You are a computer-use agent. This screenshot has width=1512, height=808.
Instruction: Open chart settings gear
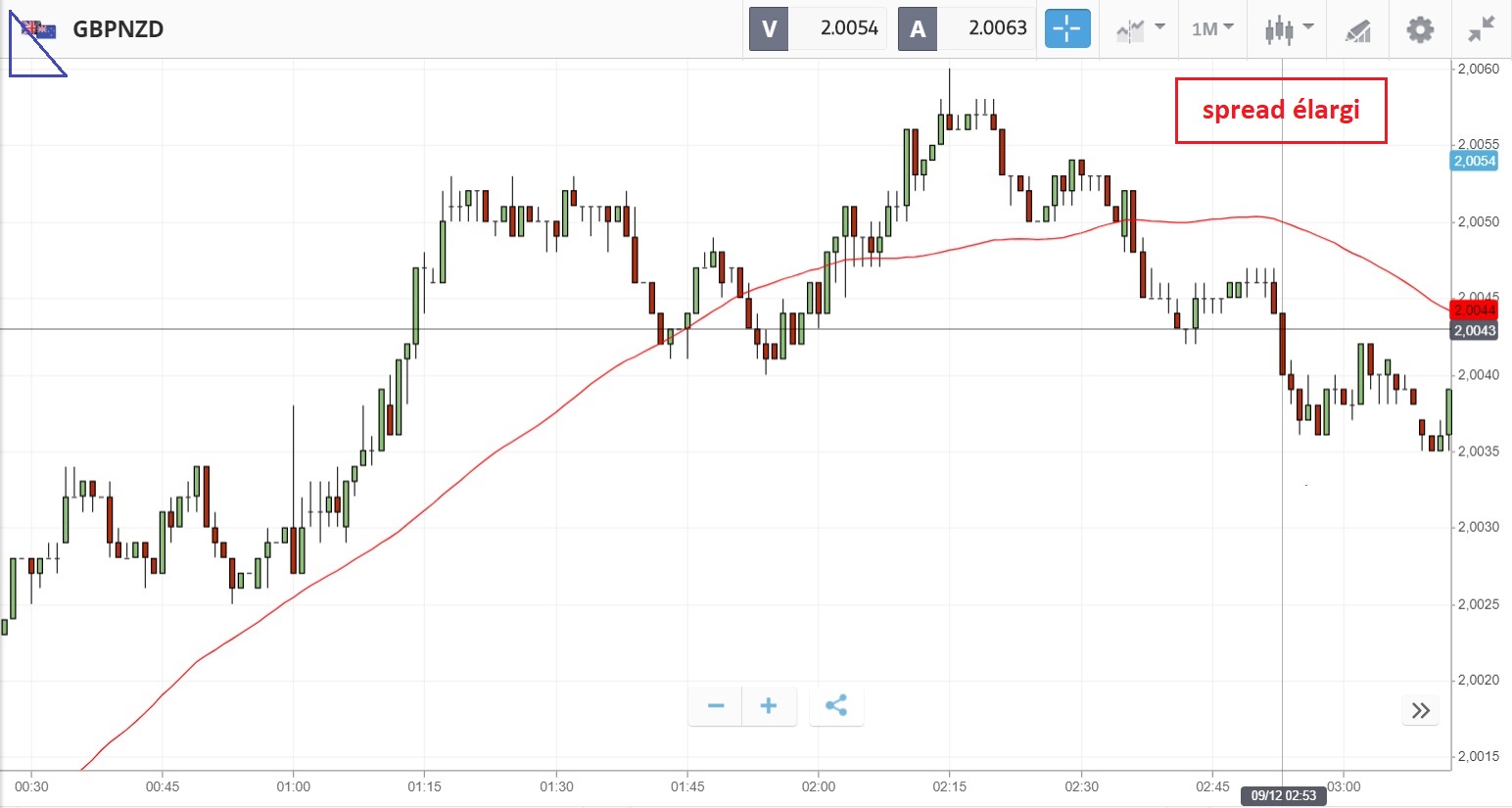1420,29
